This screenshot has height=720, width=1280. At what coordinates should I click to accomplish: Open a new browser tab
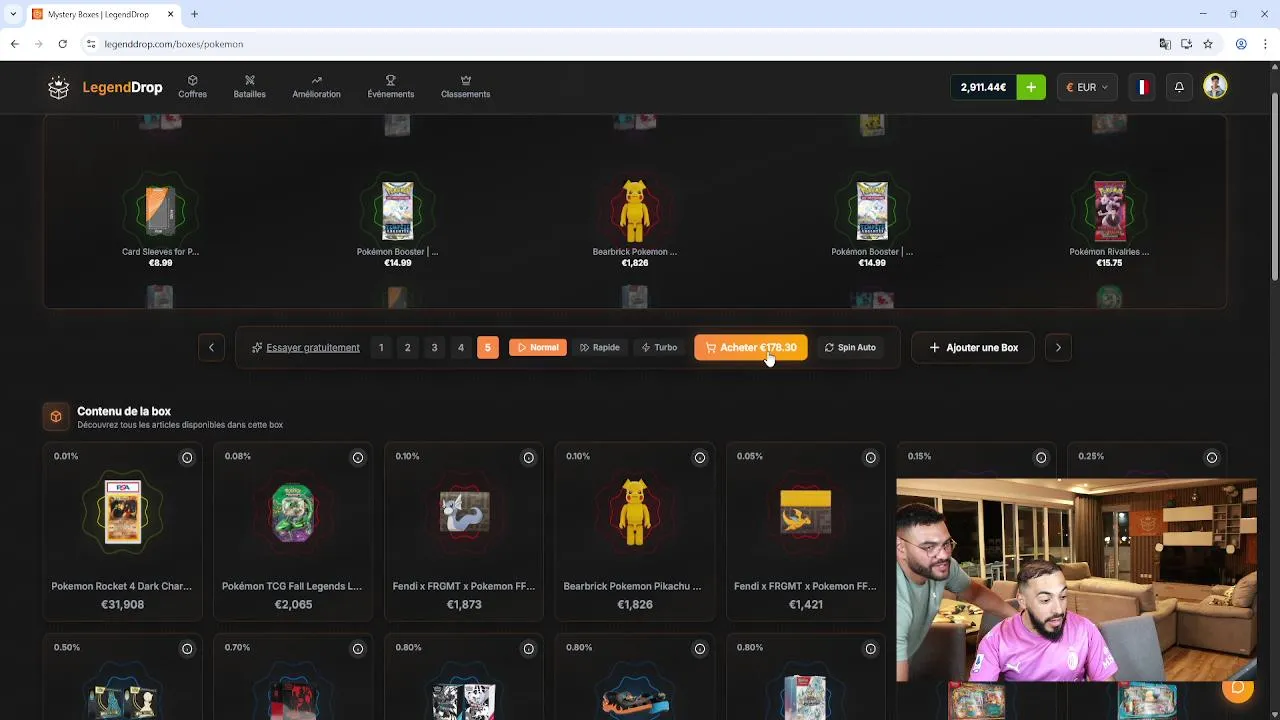194,14
